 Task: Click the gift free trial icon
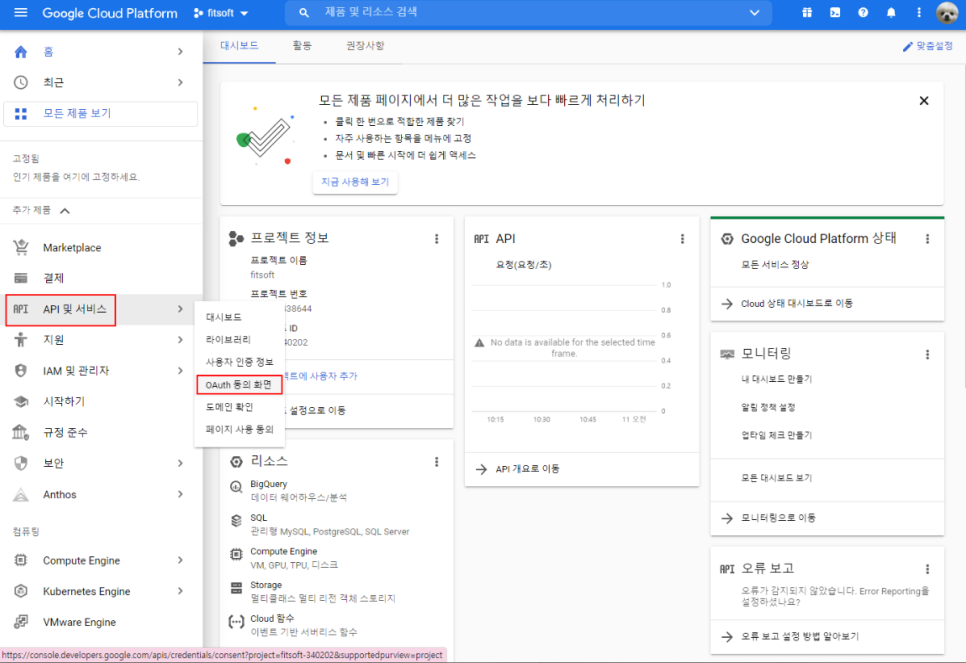click(807, 12)
